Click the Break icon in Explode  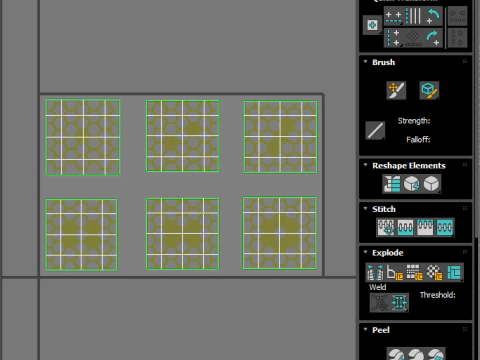pyautogui.click(x=375, y=272)
